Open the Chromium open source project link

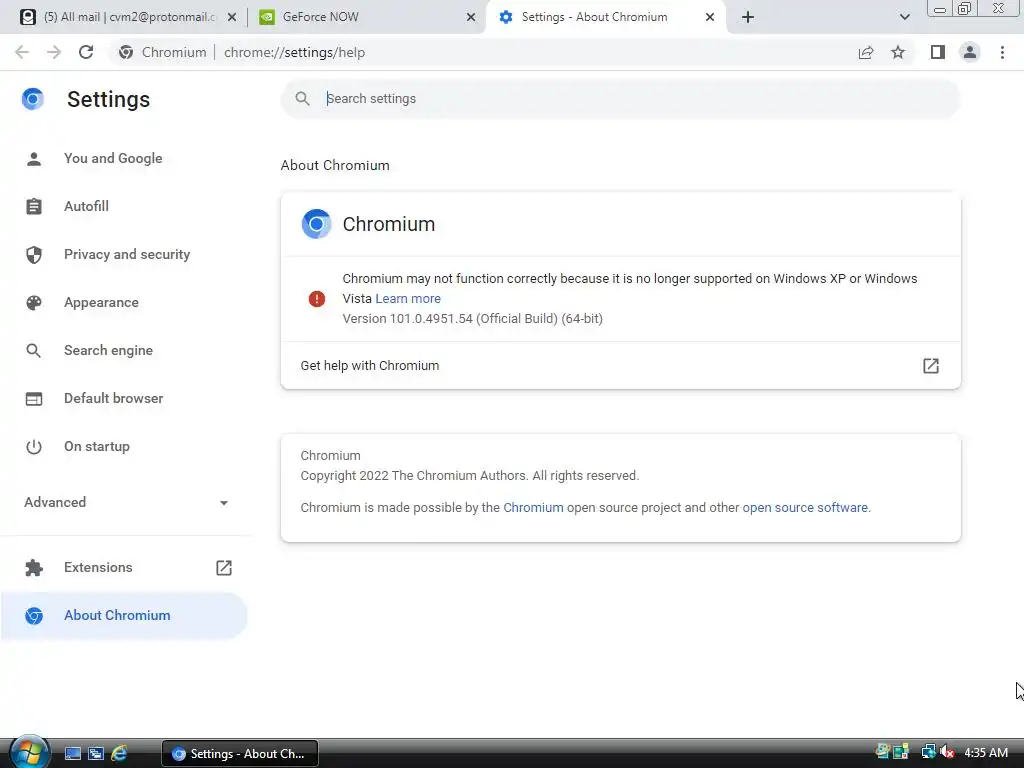click(533, 507)
